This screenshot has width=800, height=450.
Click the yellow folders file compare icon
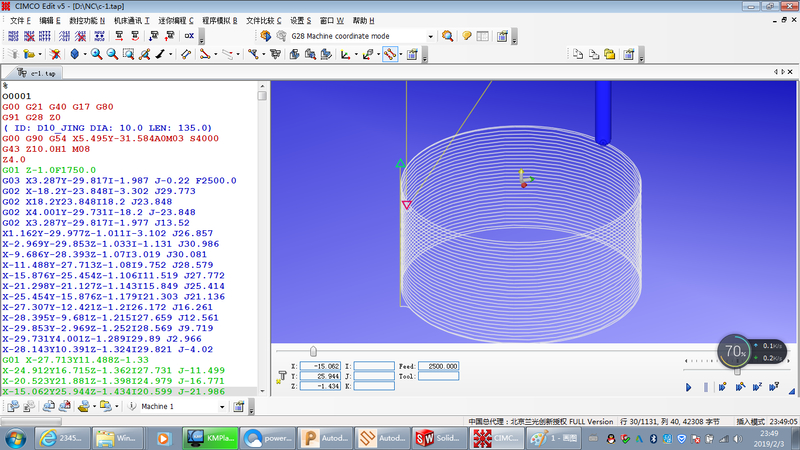tap(610, 54)
